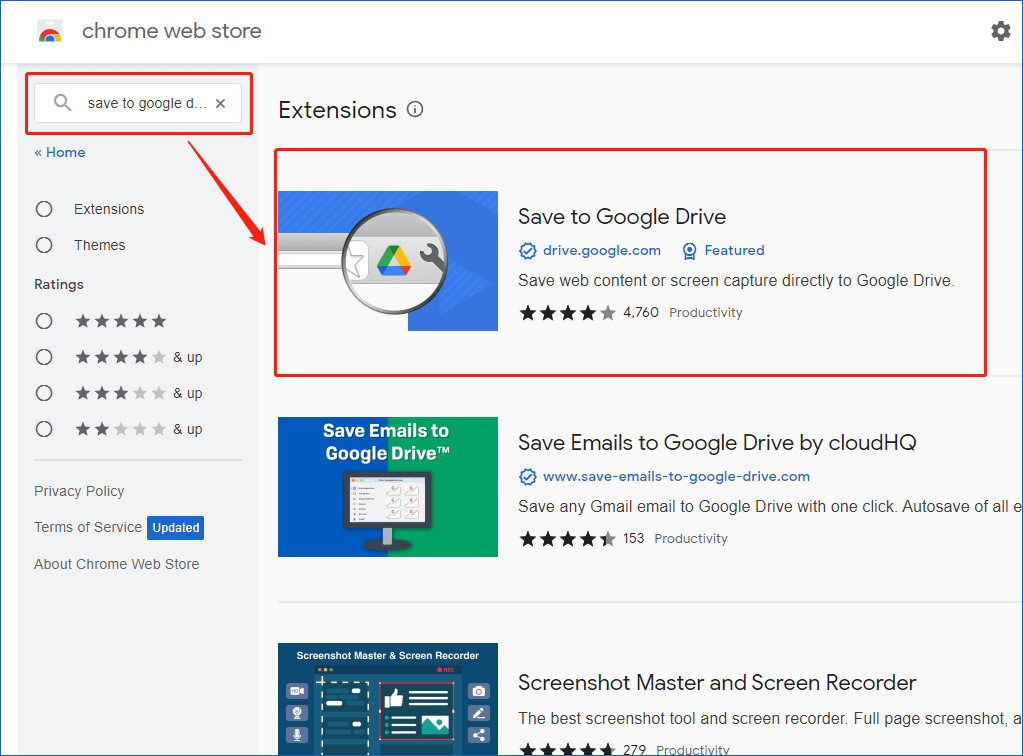Click the Chrome Web Store rainbow logo
Viewport: 1023px width, 756px height.
coord(50,32)
